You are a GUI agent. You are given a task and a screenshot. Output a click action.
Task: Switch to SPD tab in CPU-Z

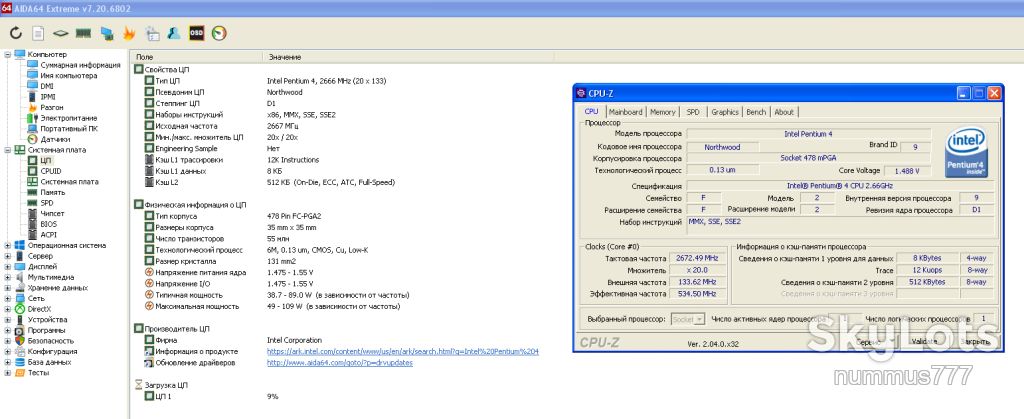tap(693, 112)
